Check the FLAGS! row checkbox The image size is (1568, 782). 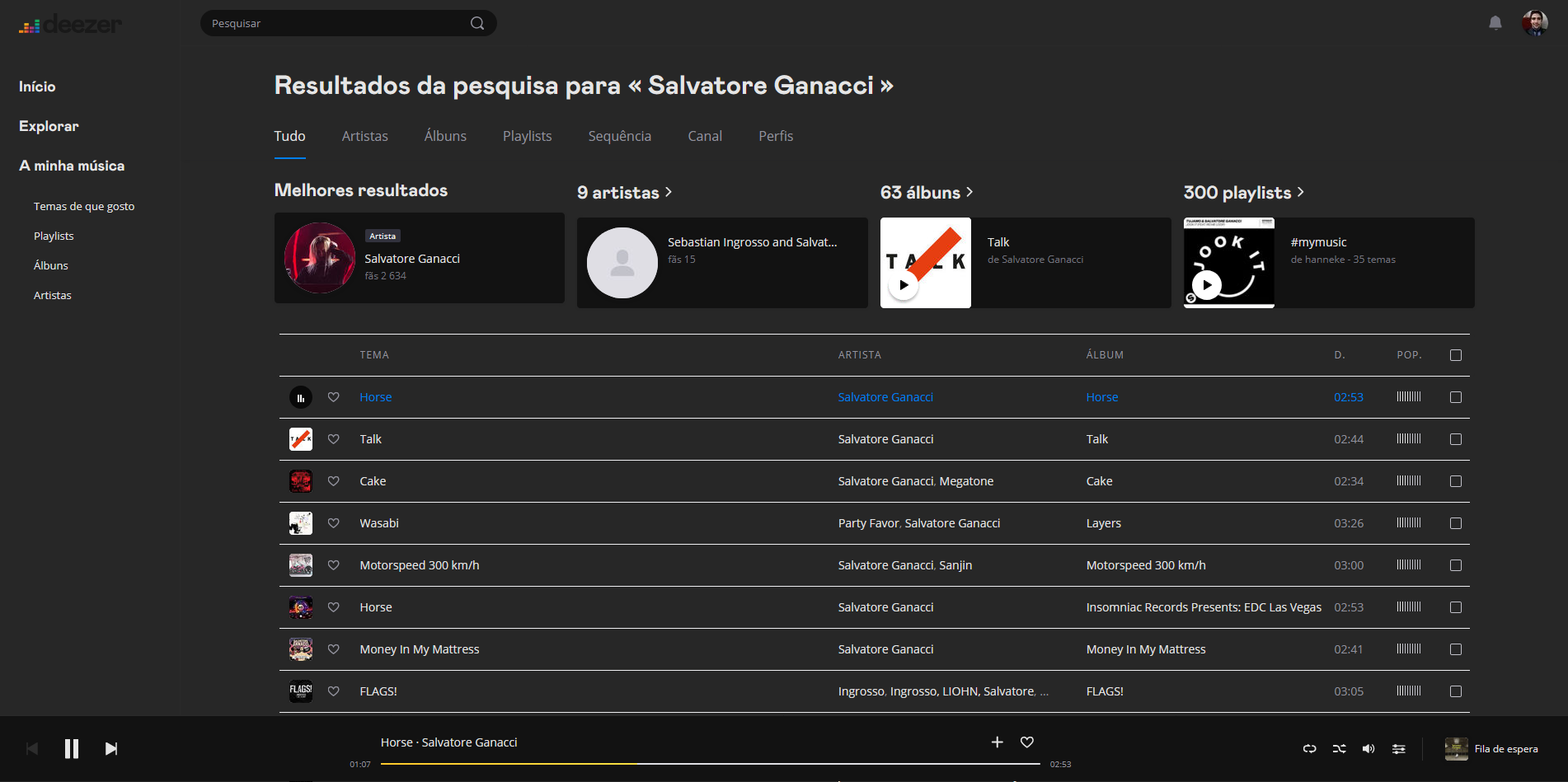[1456, 691]
